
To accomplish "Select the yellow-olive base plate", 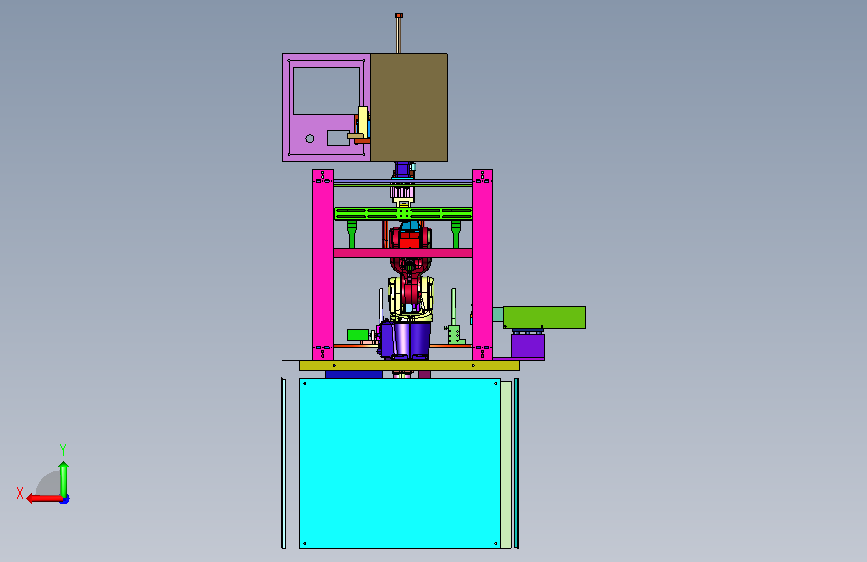I will [x=409, y=366].
